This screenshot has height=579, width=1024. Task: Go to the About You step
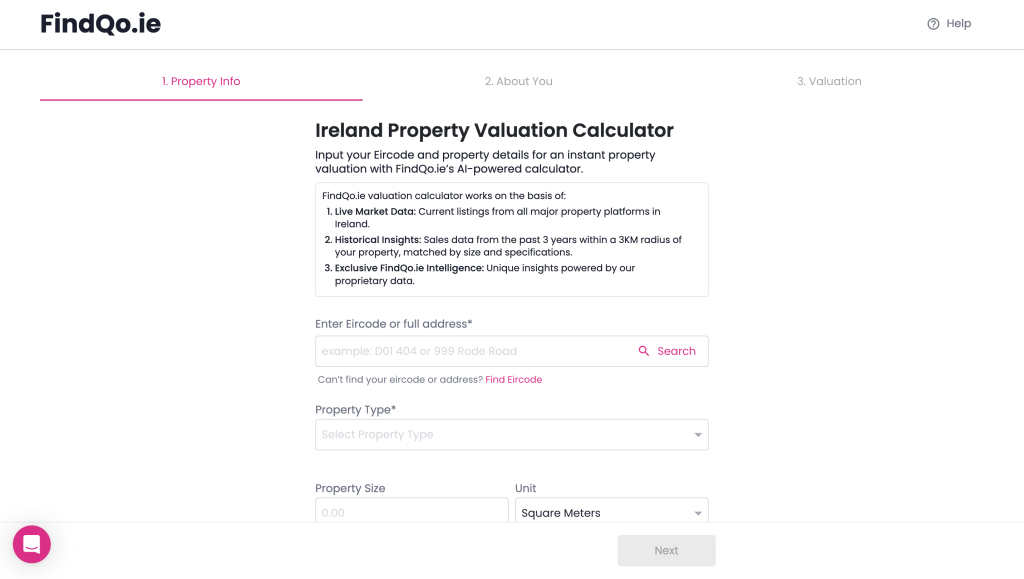tap(518, 82)
